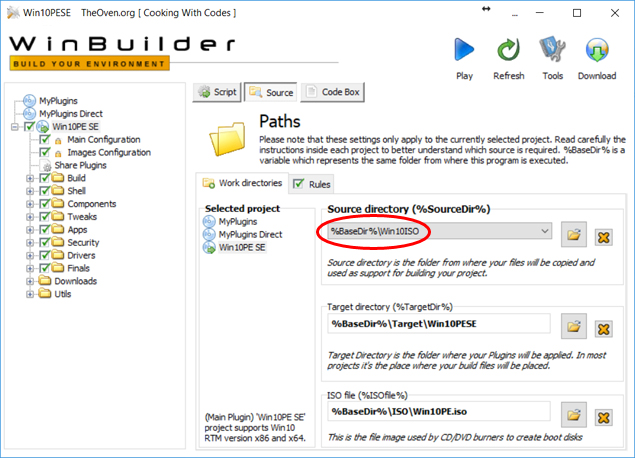Expand the Security folder node
This screenshot has height=458, width=635.
point(30,243)
